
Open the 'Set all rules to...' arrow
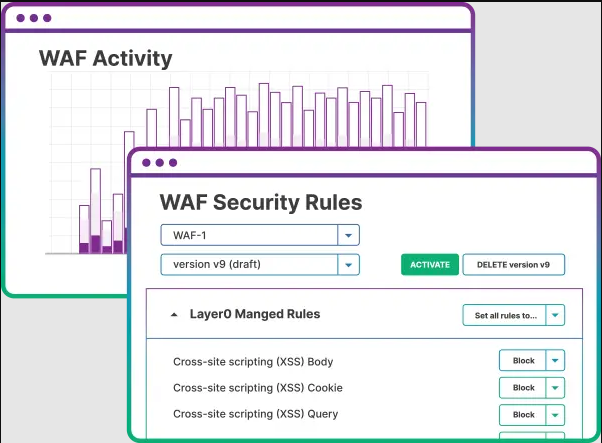(x=555, y=315)
